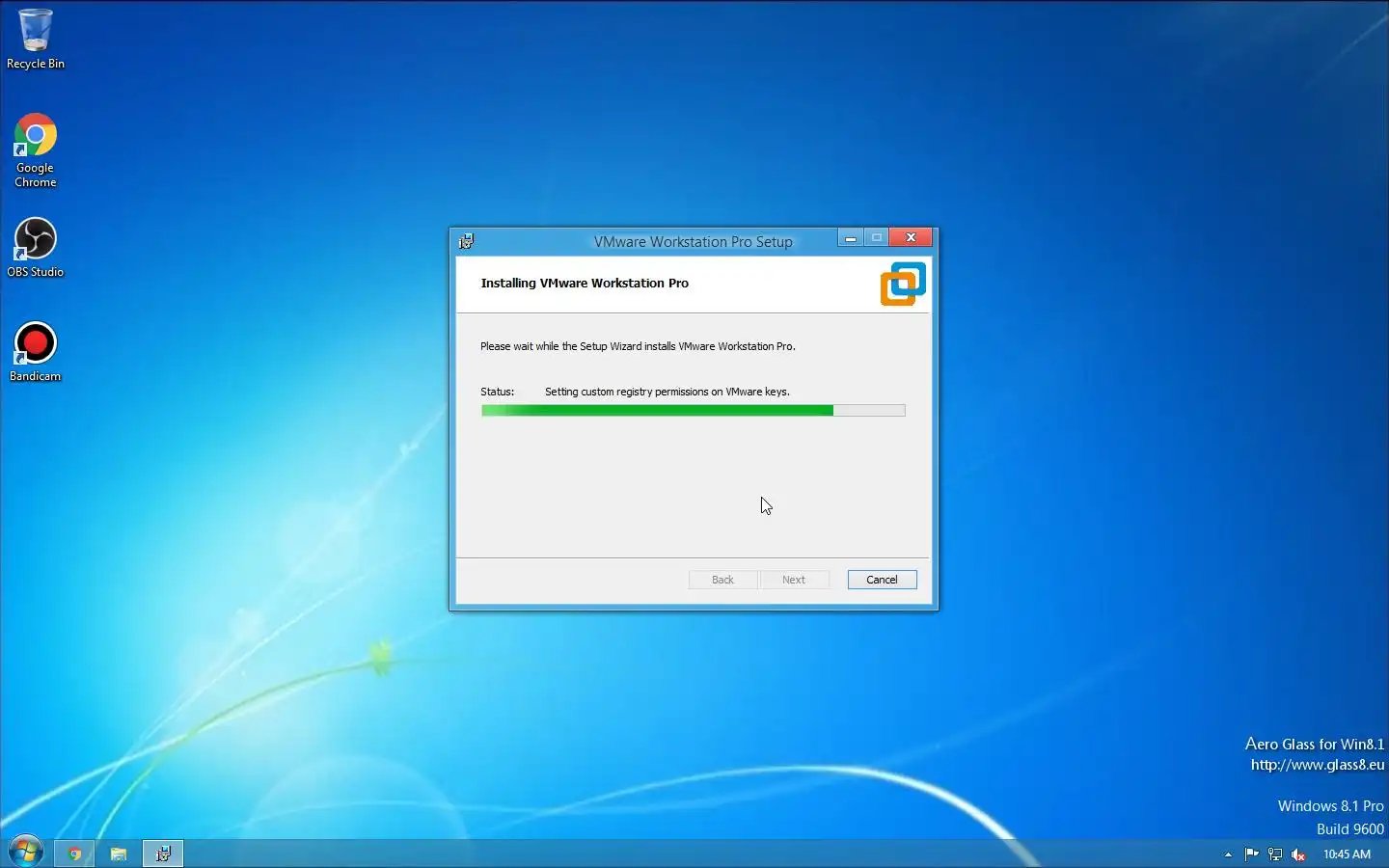Image resolution: width=1389 pixels, height=868 pixels.
Task: Click the disabled Back button
Action: [722, 580]
